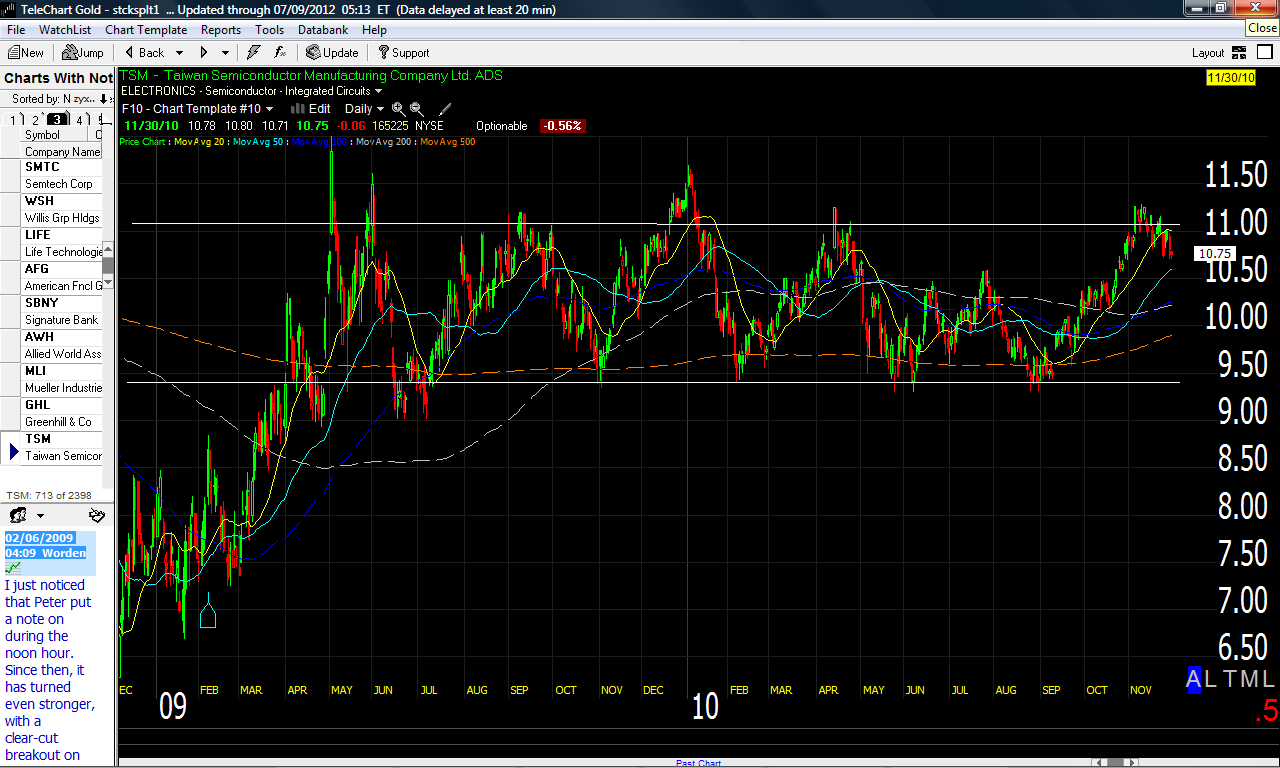Click the yellow 11/30/10 date box
This screenshot has width=1280, height=768.
(x=1231, y=78)
